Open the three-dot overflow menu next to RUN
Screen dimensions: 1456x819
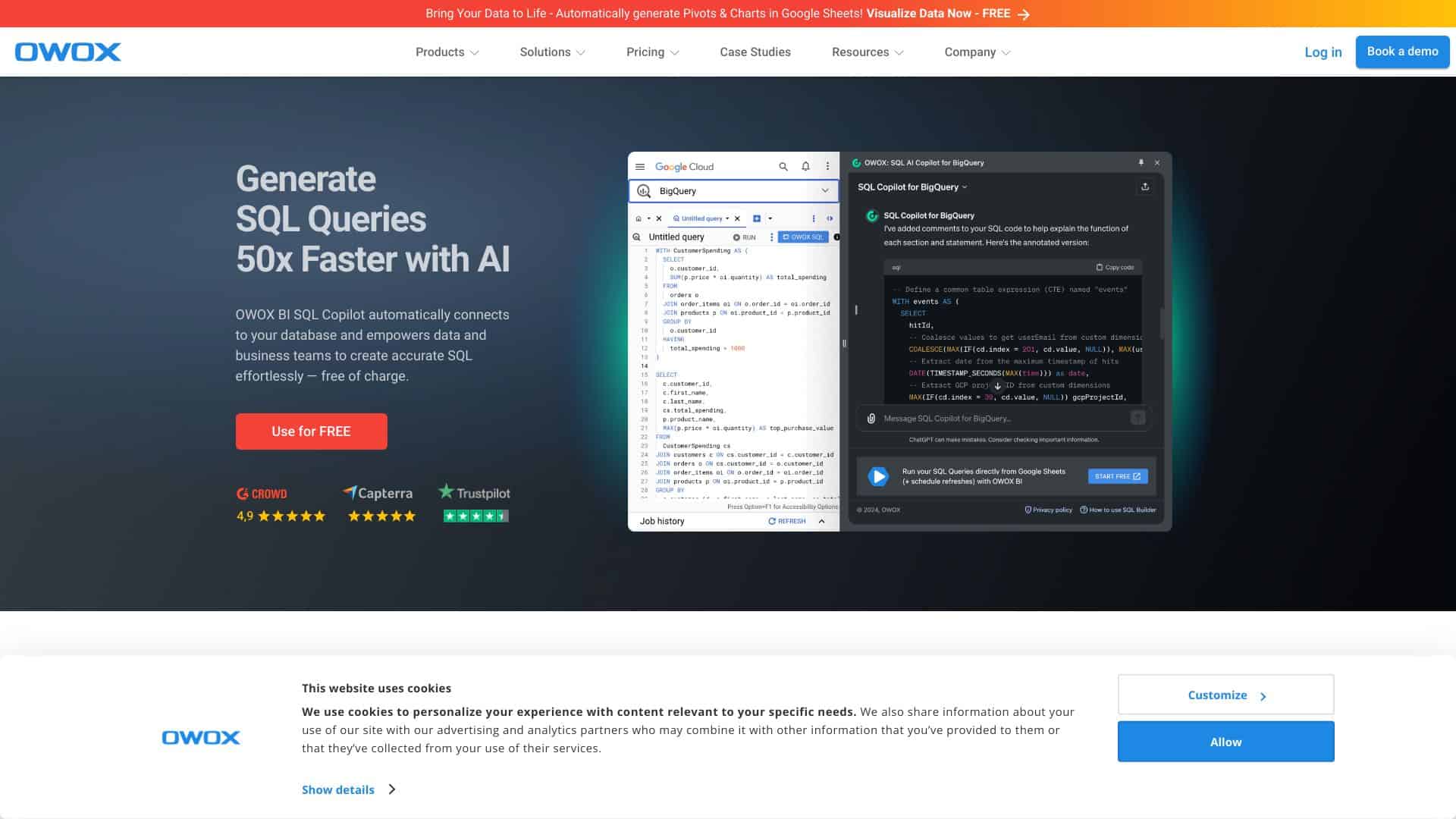(772, 237)
